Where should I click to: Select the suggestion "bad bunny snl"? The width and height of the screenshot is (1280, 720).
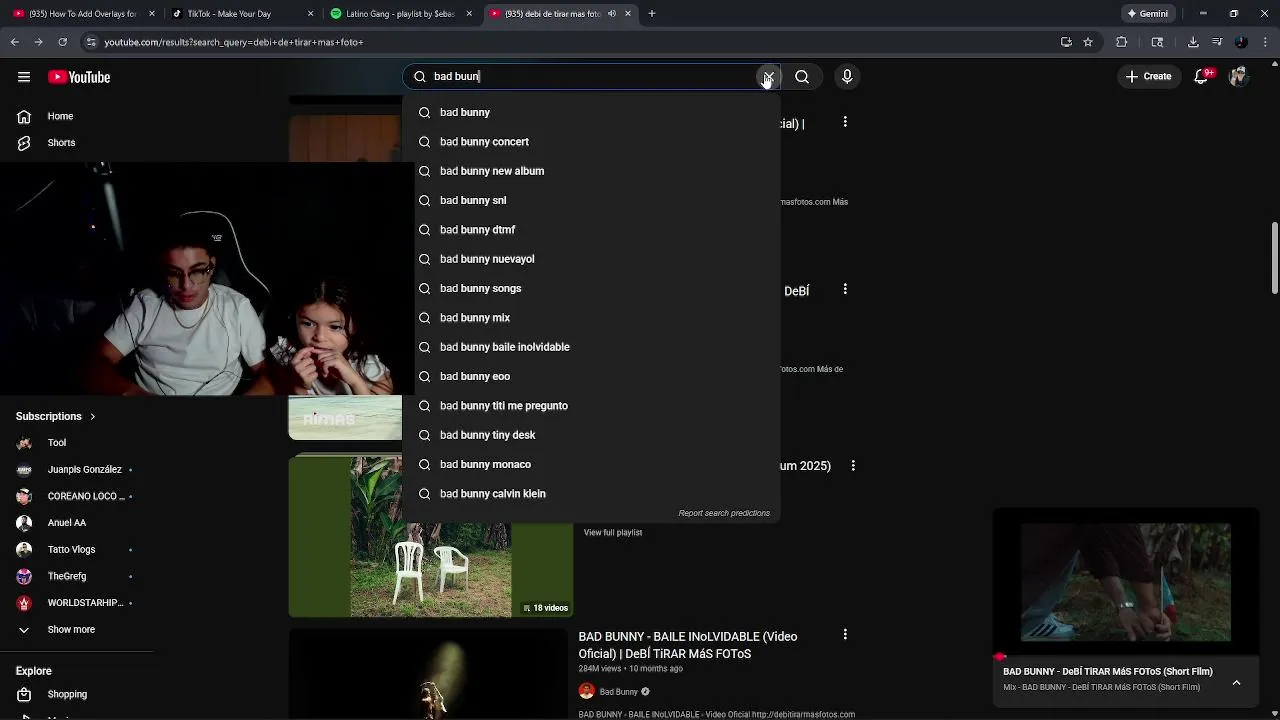click(590, 200)
